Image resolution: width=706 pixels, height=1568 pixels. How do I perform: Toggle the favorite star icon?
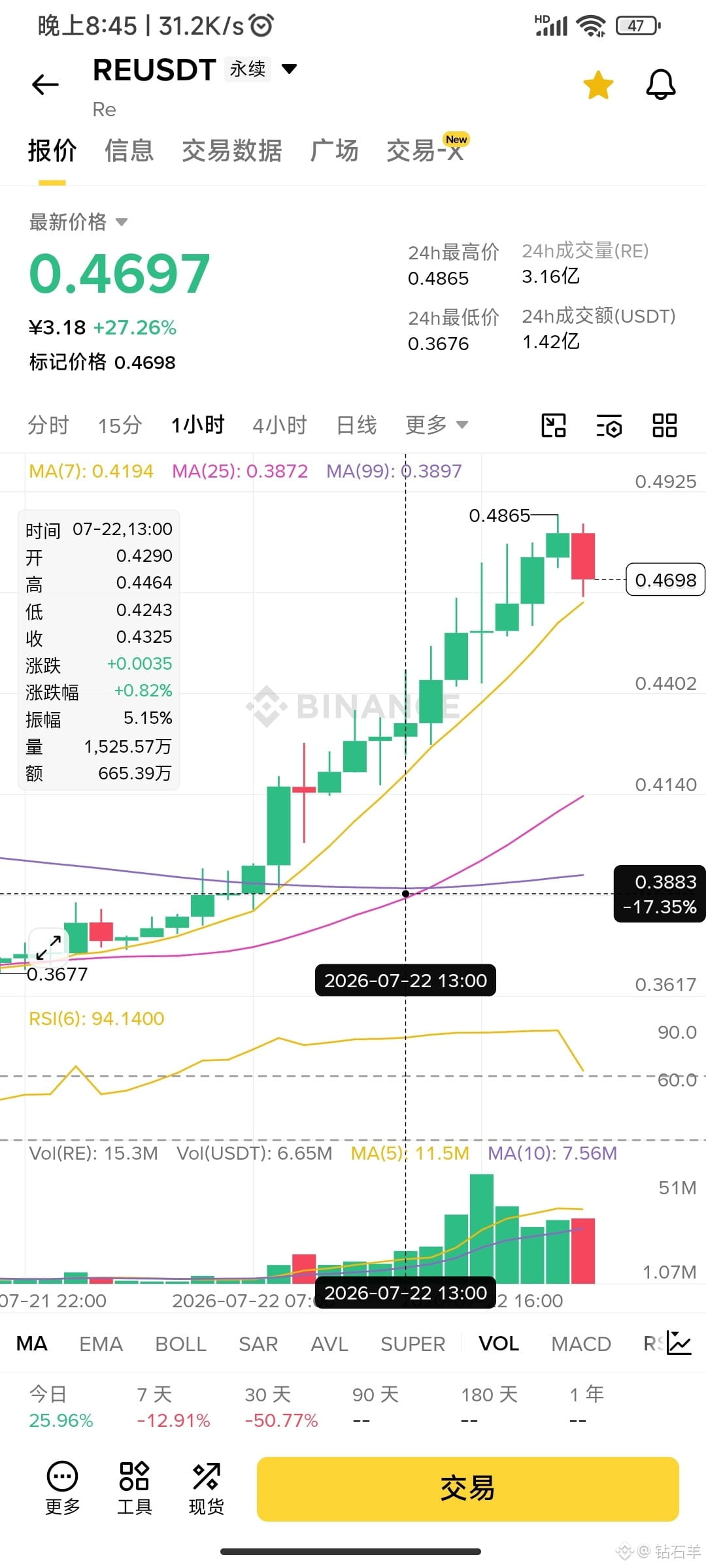click(x=598, y=85)
